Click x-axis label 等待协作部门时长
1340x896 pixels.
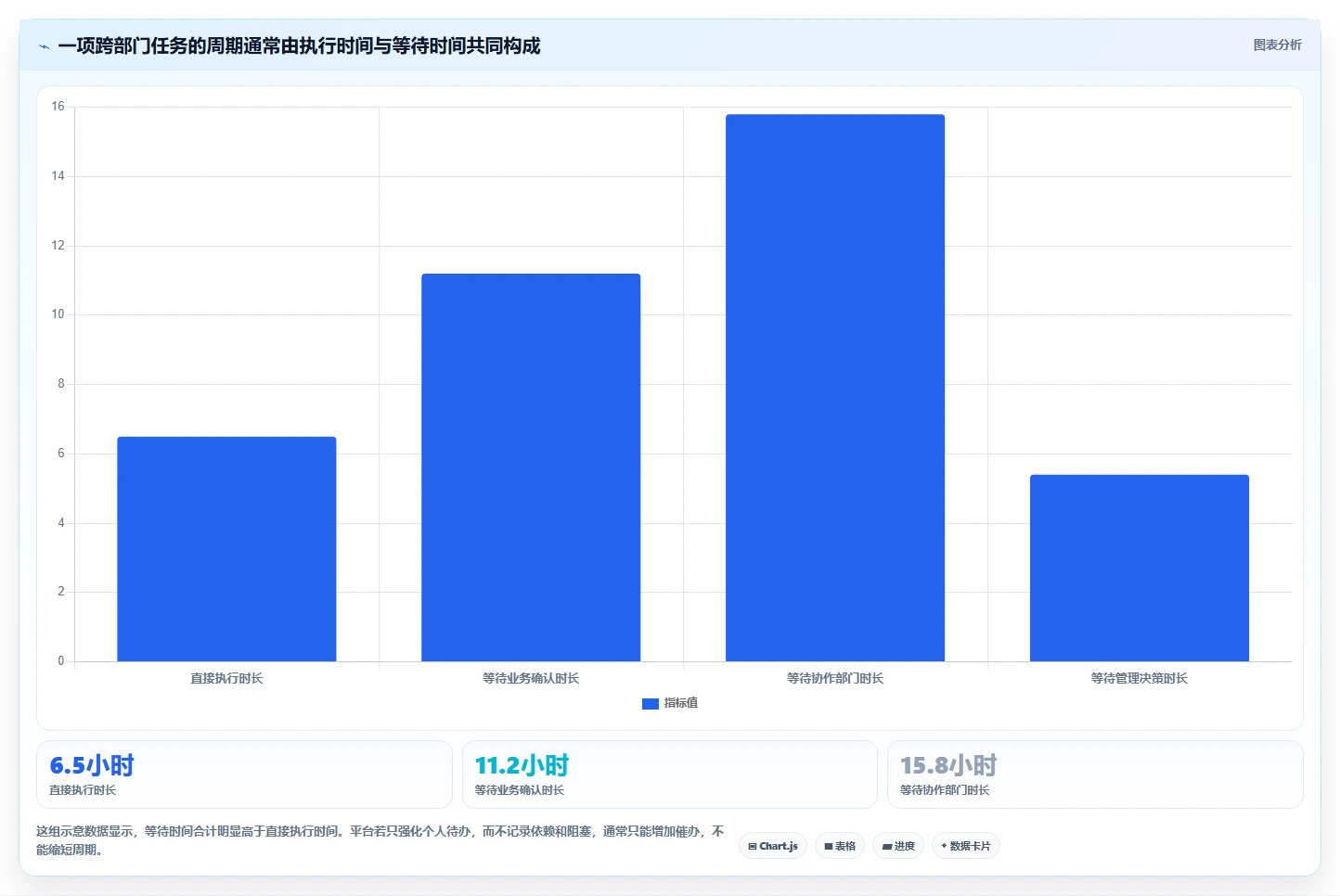coord(835,678)
